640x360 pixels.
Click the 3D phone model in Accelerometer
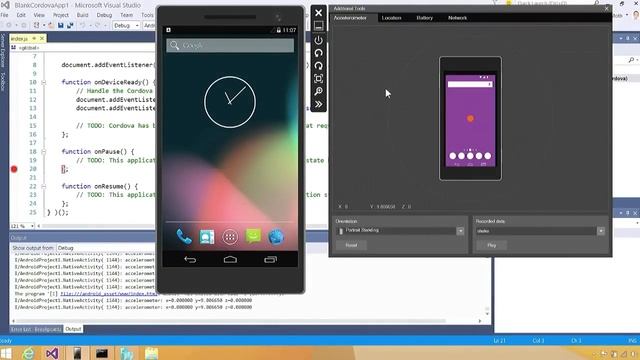[x=470, y=118]
